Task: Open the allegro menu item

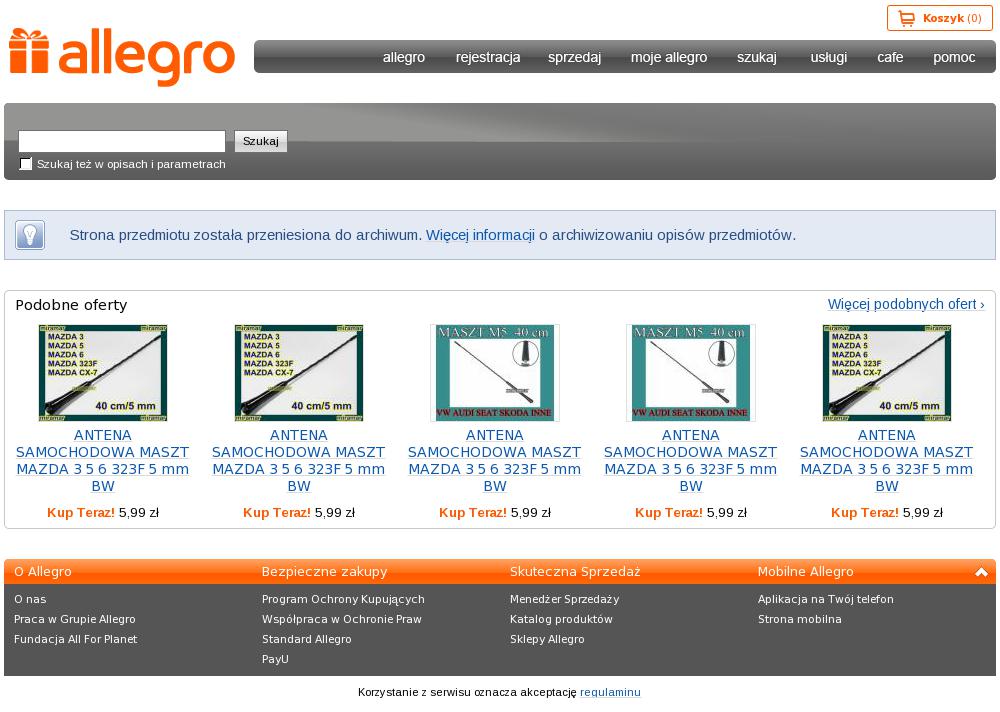Action: point(404,57)
